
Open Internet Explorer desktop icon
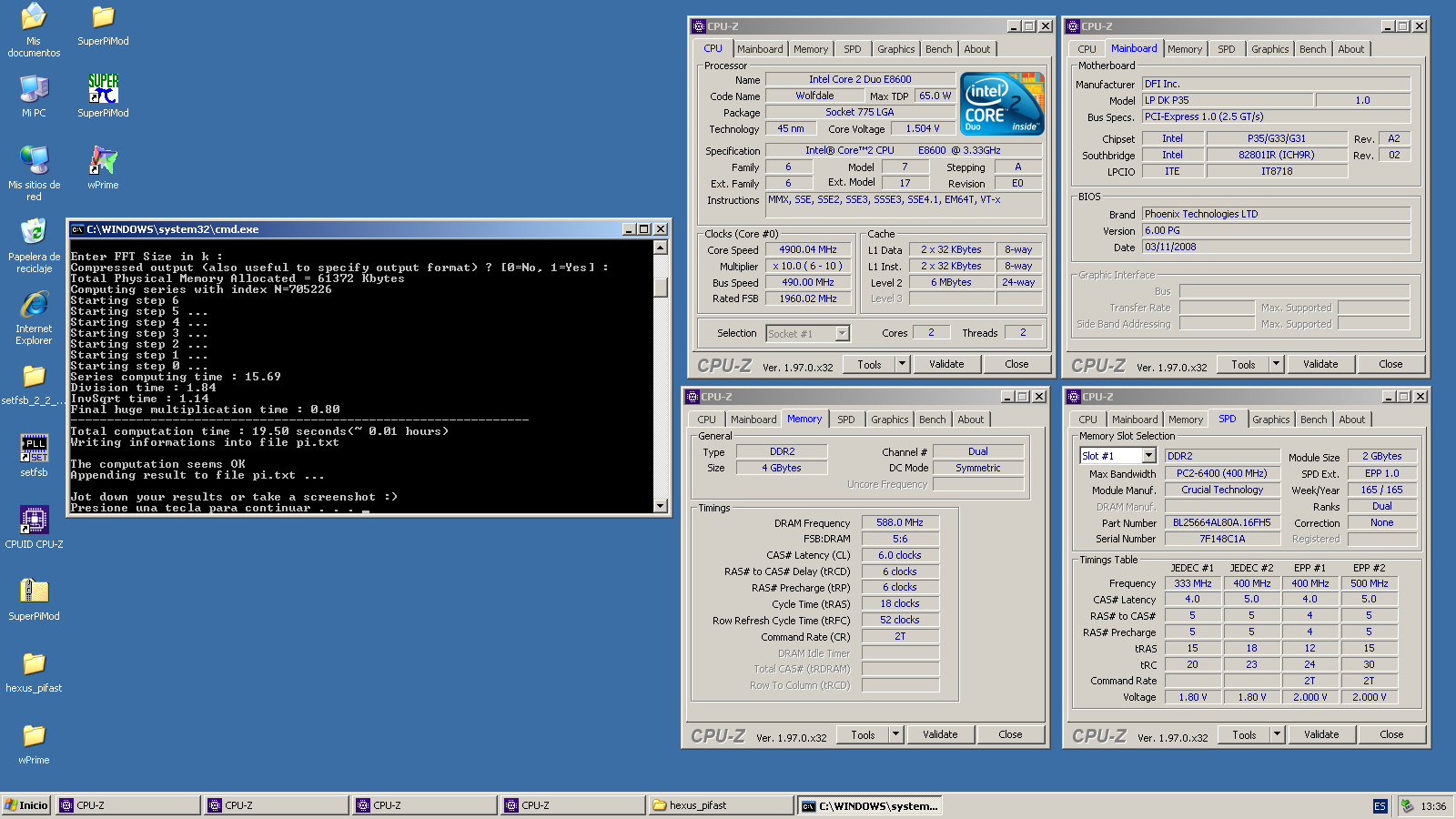34,304
